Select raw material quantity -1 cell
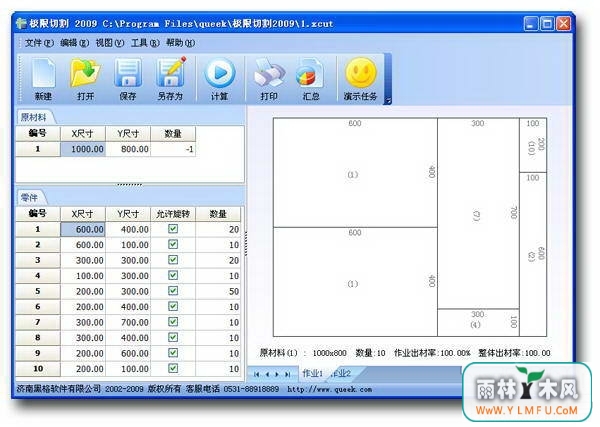The height and width of the screenshot is (427, 600). (173, 149)
